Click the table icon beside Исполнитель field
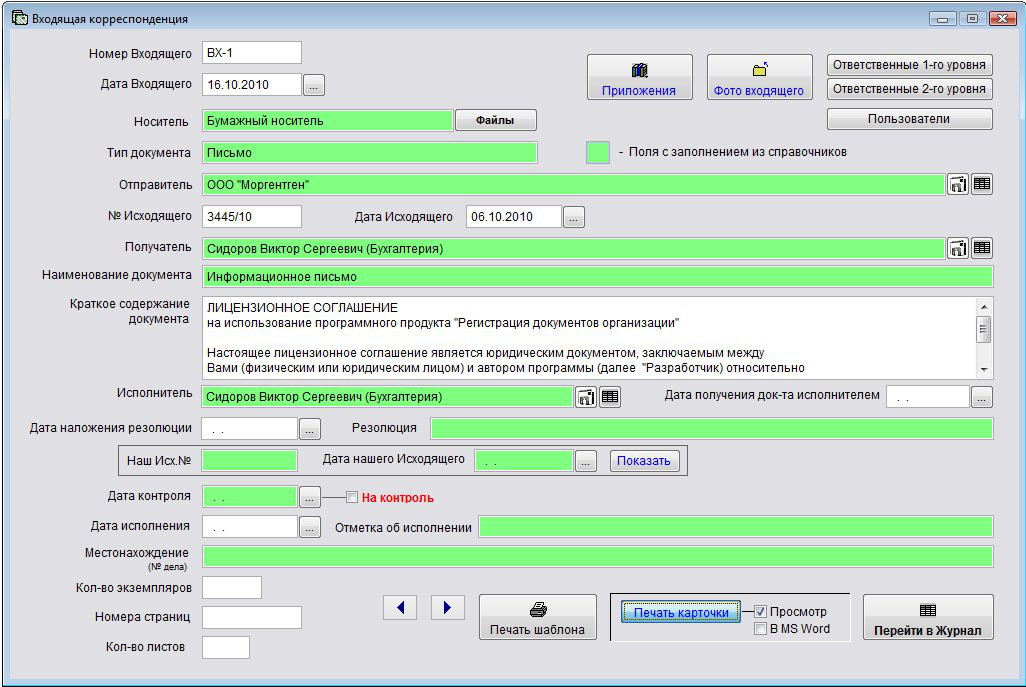This screenshot has width=1026, height=687. tap(610, 397)
